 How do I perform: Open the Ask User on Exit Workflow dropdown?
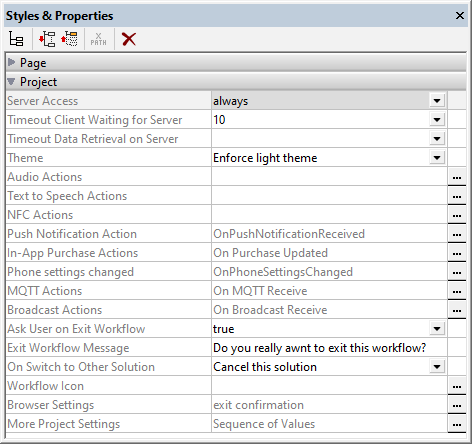tap(437, 329)
